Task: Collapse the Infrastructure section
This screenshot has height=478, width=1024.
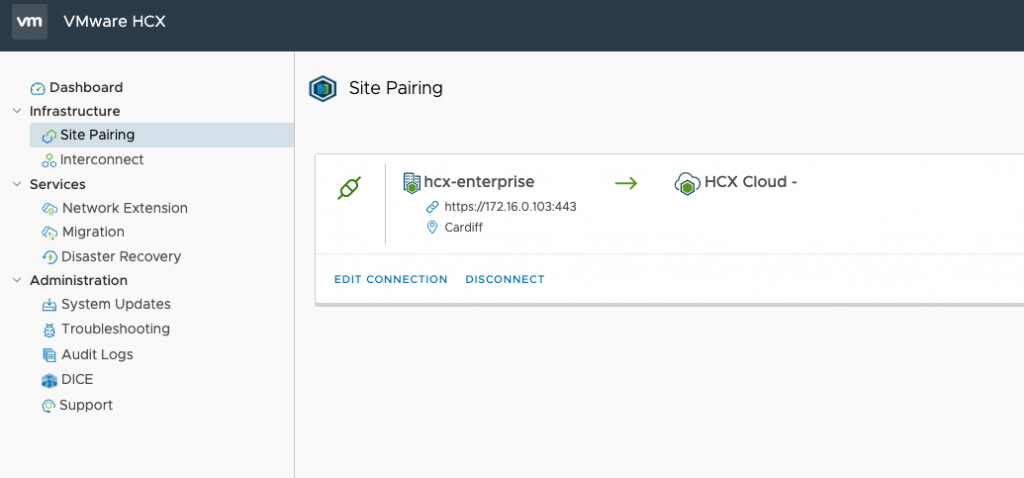Action: tap(16, 111)
